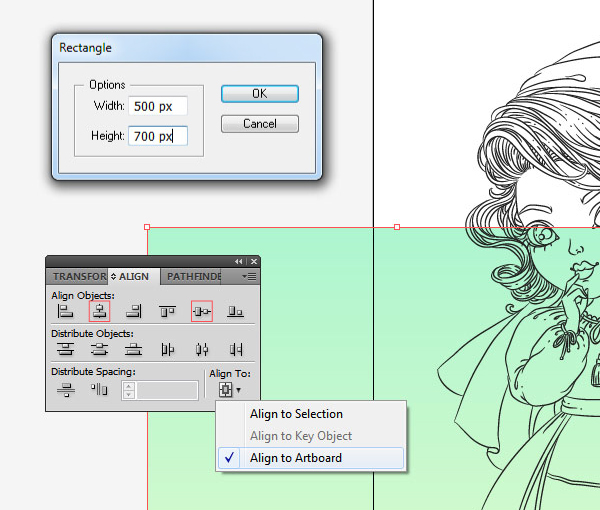600x510 pixels.
Task: Collapse the Align panel with double arrows
Action: tap(239, 261)
